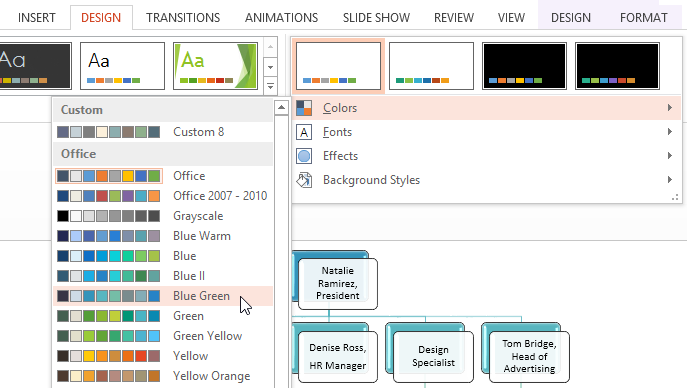This screenshot has width=687, height=388.
Task: Open the themes gallery More dropdown
Action: (270, 86)
